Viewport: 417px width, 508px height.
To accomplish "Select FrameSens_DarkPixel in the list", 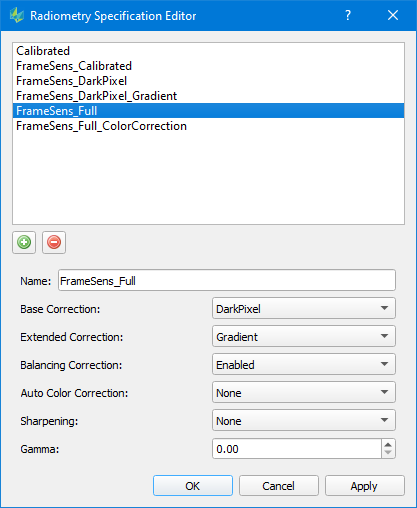I will (x=208, y=81).
